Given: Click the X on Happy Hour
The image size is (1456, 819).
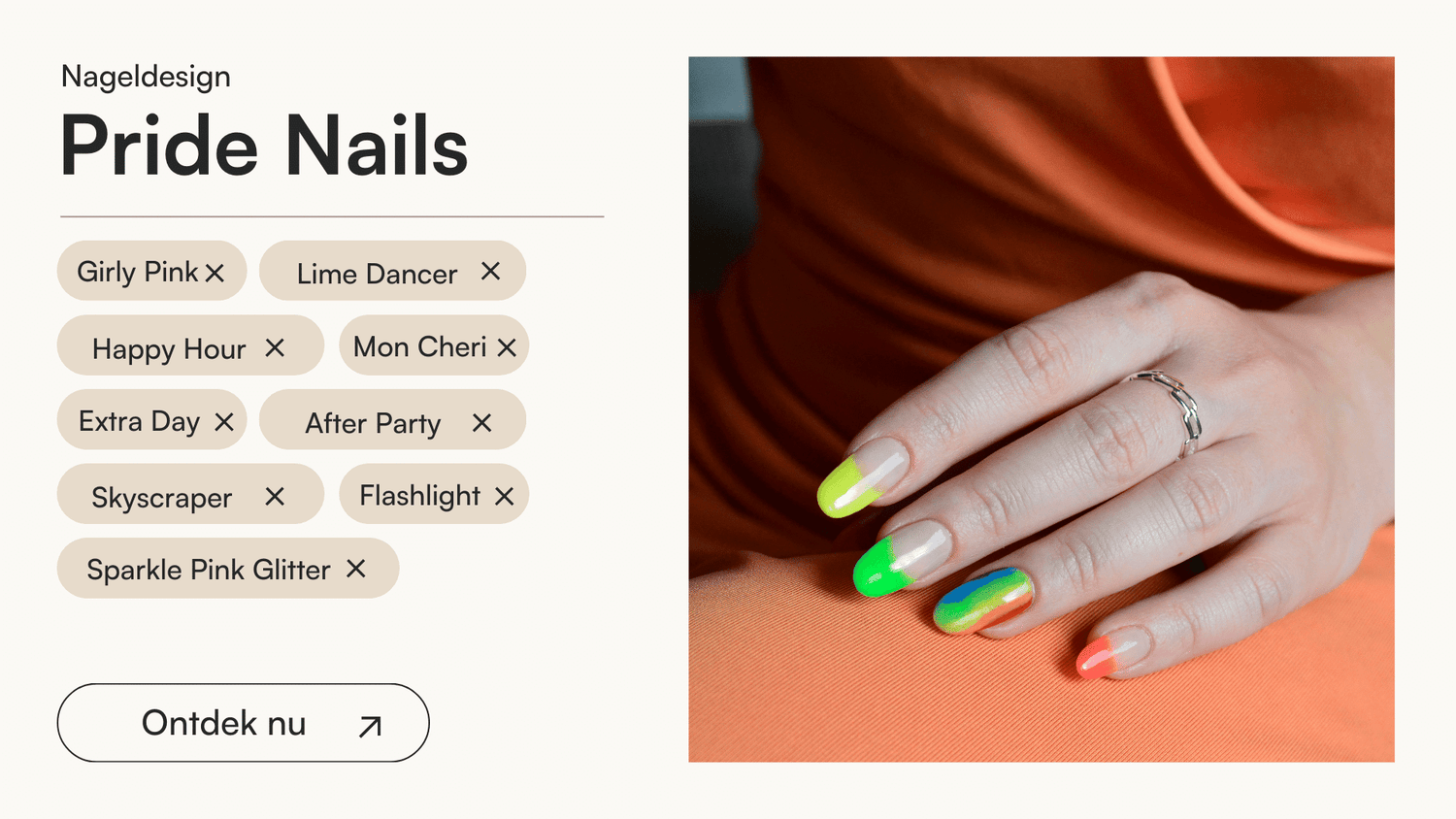Looking at the screenshot, I should click(275, 347).
